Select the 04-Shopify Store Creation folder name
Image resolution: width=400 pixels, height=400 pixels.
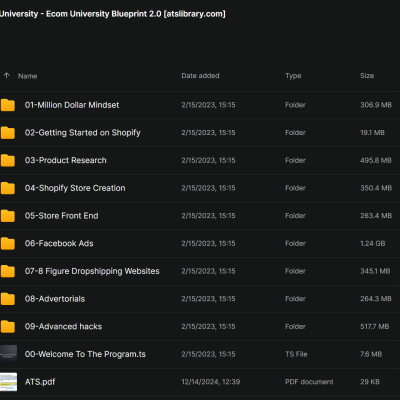[x=75, y=188]
